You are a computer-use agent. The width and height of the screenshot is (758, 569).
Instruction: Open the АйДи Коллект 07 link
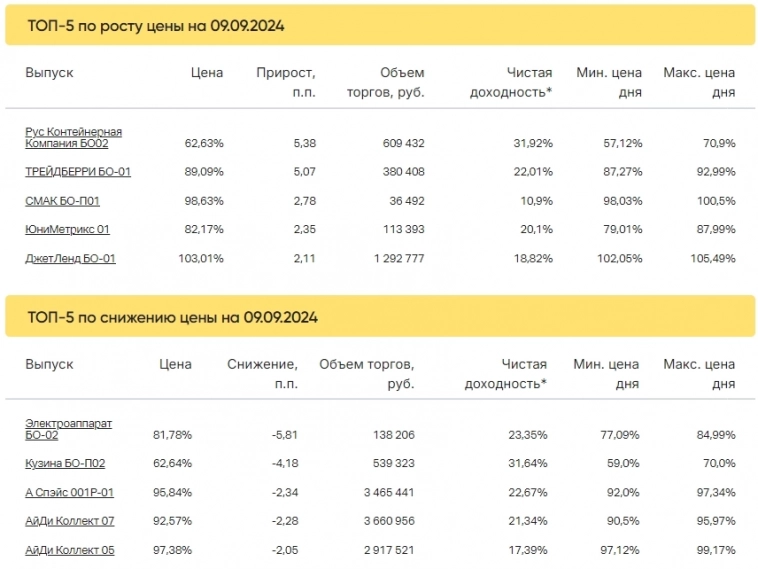(x=70, y=521)
